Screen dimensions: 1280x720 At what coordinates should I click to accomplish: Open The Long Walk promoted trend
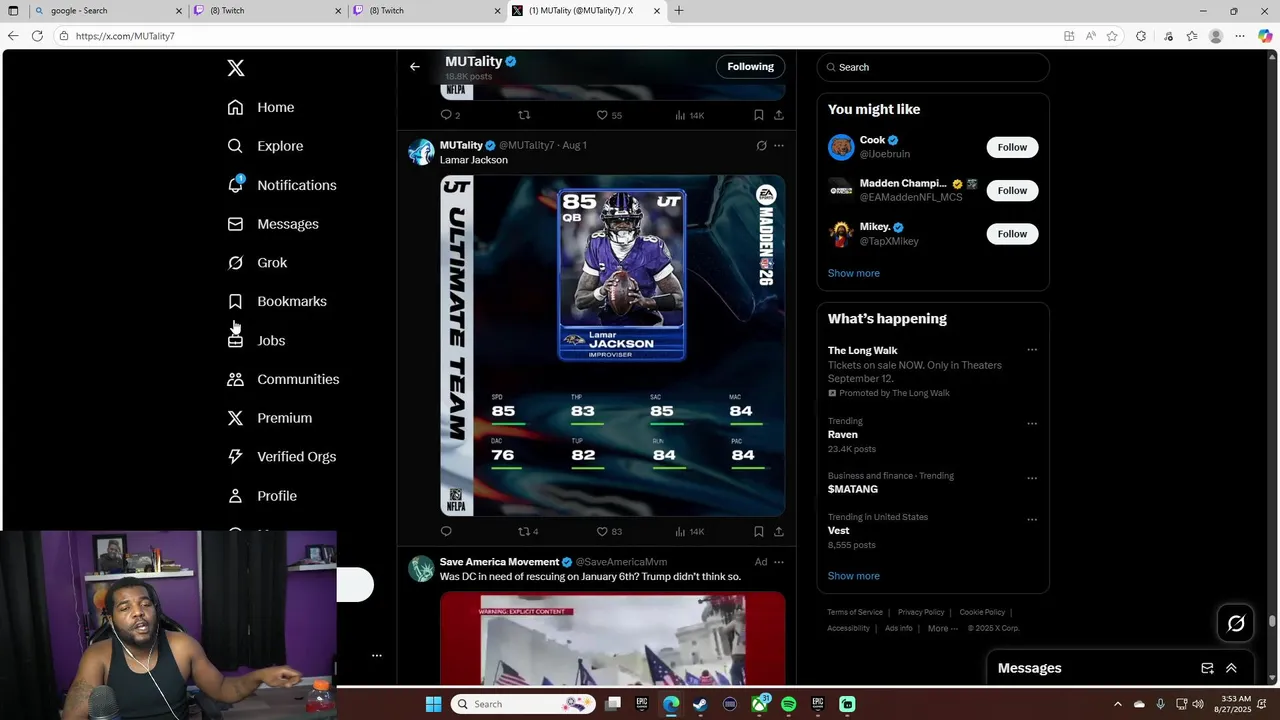coord(933,371)
